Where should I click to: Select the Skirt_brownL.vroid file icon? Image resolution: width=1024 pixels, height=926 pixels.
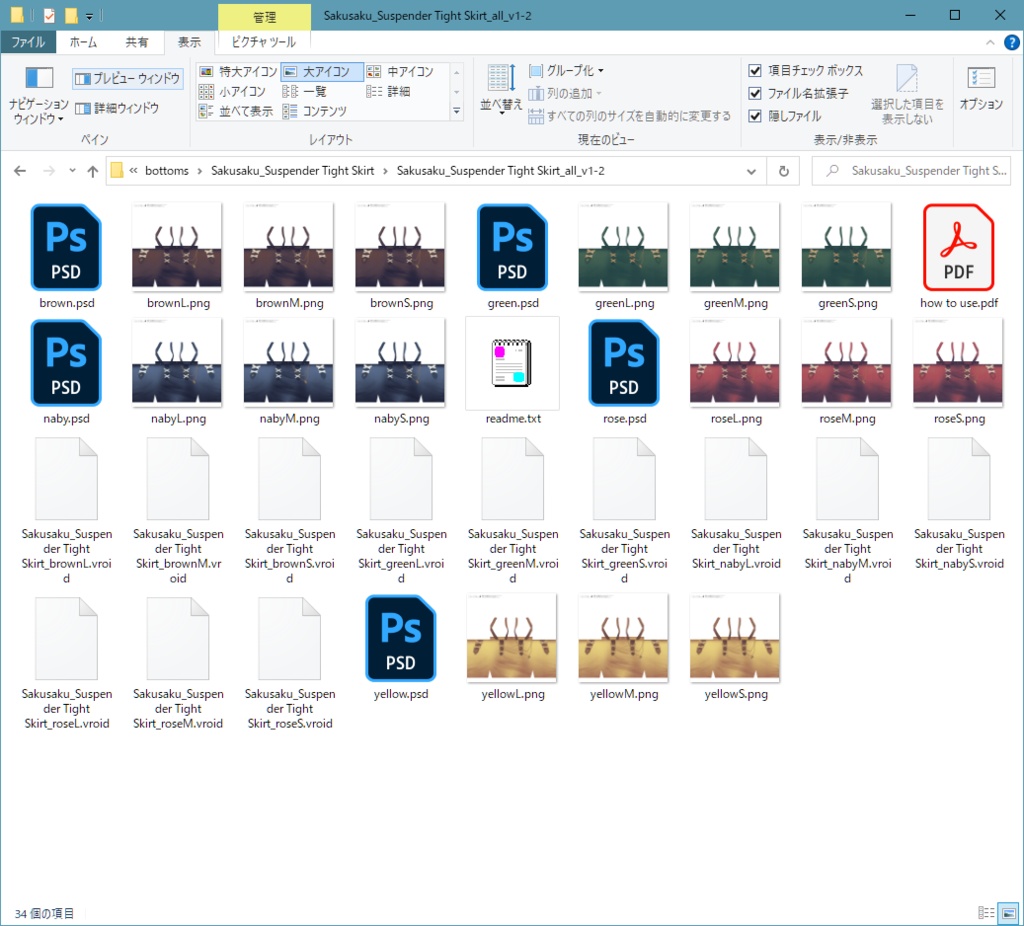(66, 479)
